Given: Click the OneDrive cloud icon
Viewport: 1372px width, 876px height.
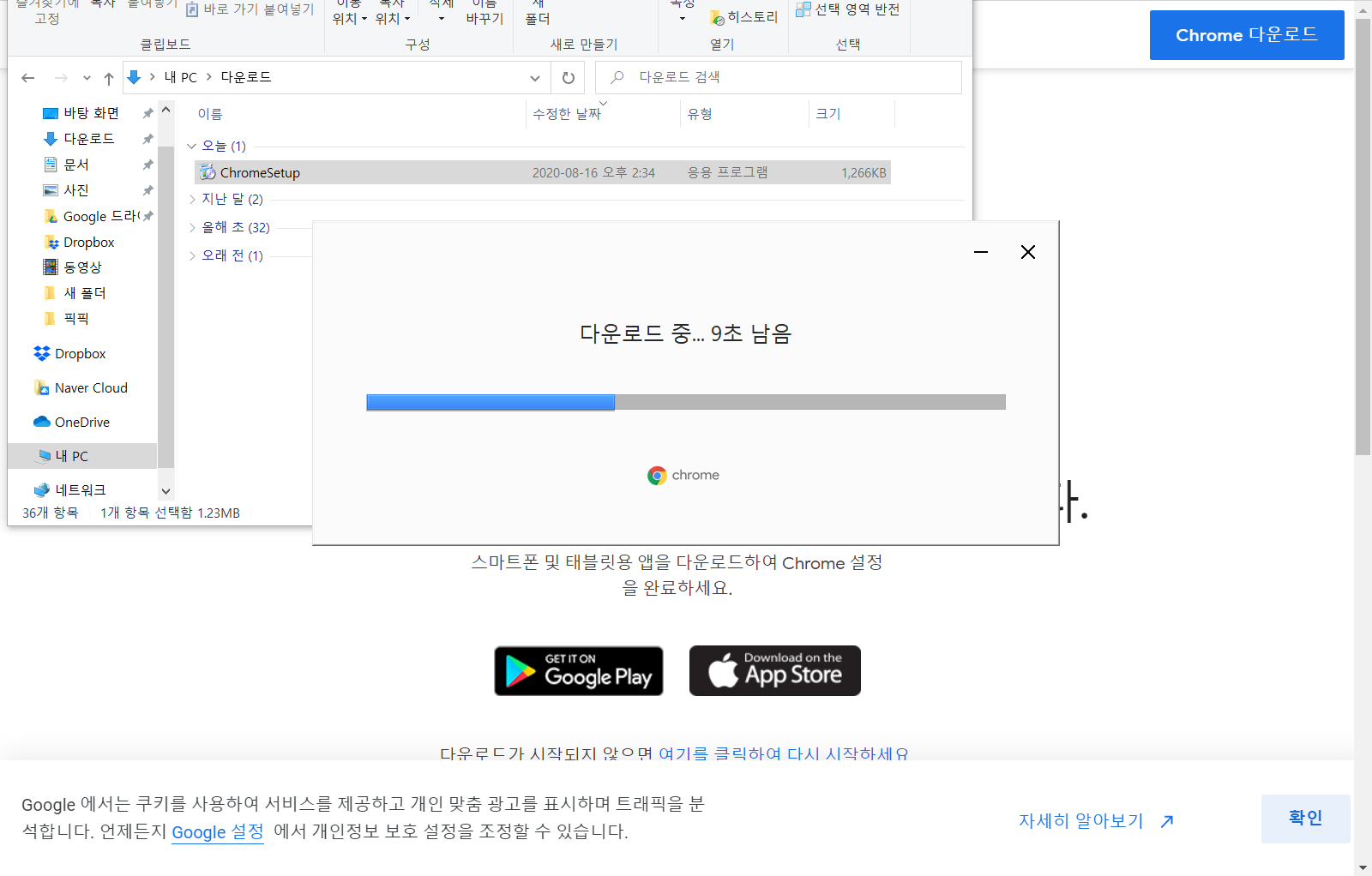Looking at the screenshot, I should pos(41,422).
